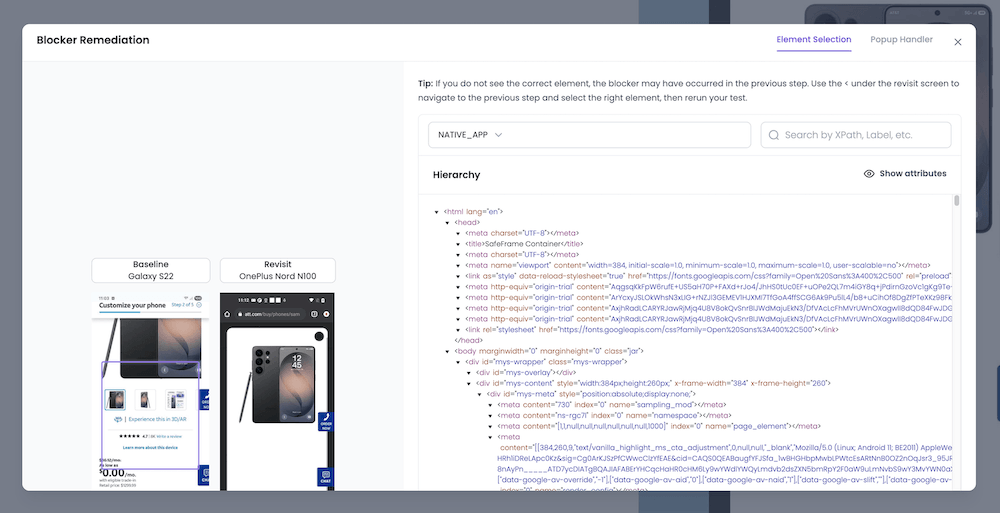This screenshot has width=1000, height=513.
Task: Collapse the head node arrow
Action: tap(447, 223)
